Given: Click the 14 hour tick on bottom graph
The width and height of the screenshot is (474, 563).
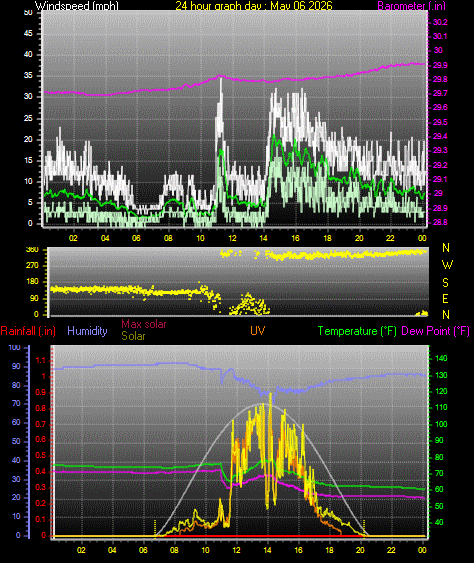Looking at the screenshot, I should [x=267, y=550].
